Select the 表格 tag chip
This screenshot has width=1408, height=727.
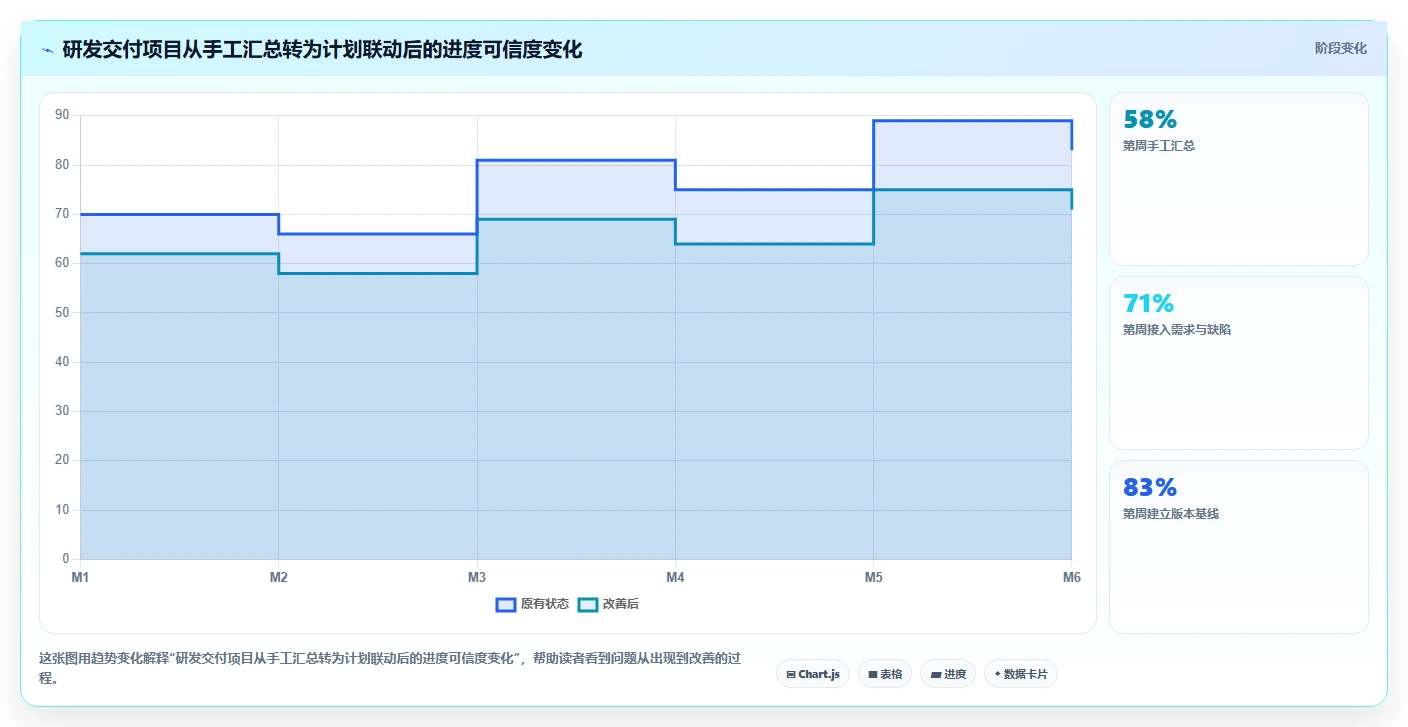(885, 674)
